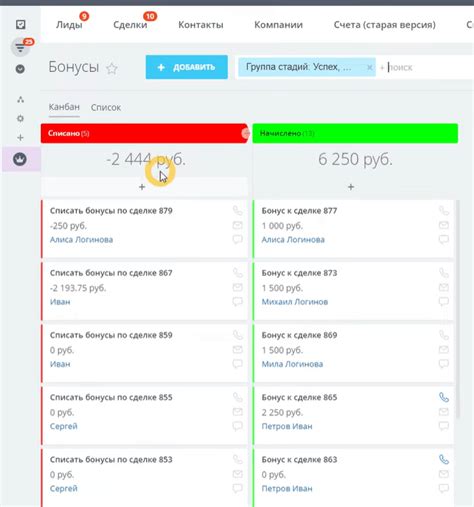Email icon on Списать бонусы по сделке 879

(237, 225)
